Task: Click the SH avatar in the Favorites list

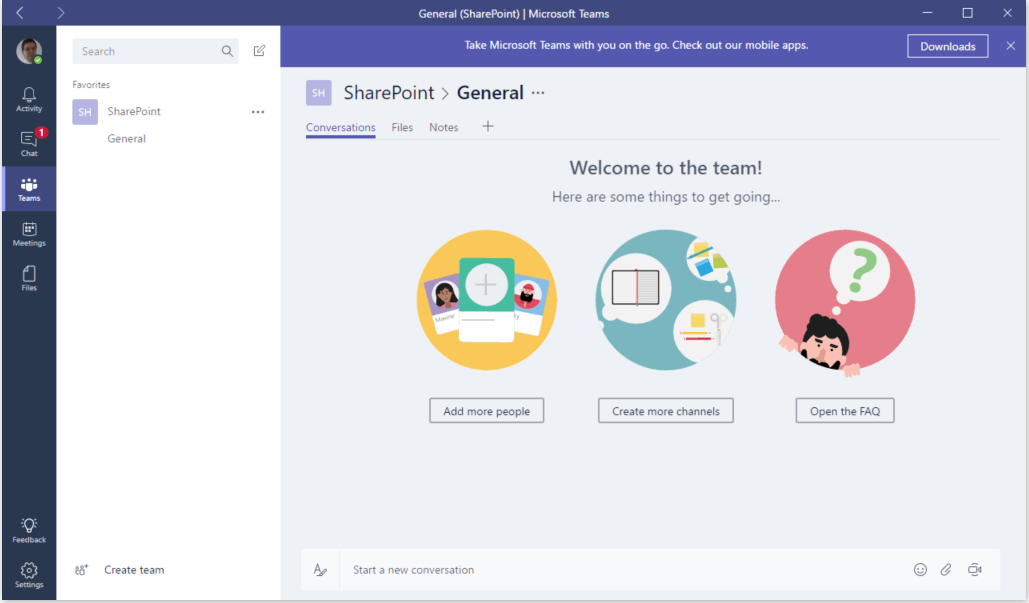Action: coord(85,112)
